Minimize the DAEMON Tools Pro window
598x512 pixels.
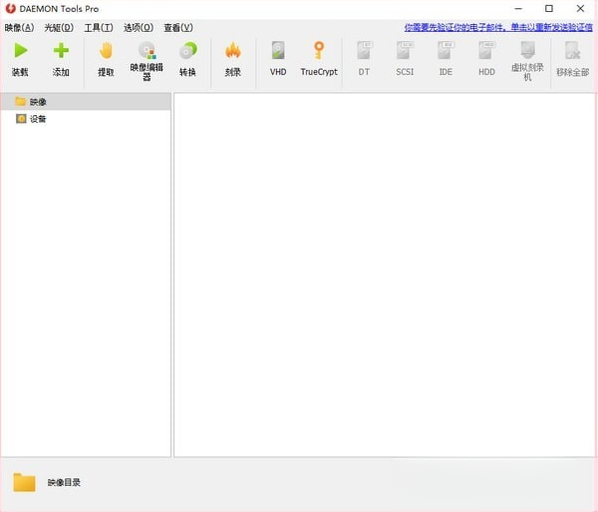pyautogui.click(x=518, y=8)
